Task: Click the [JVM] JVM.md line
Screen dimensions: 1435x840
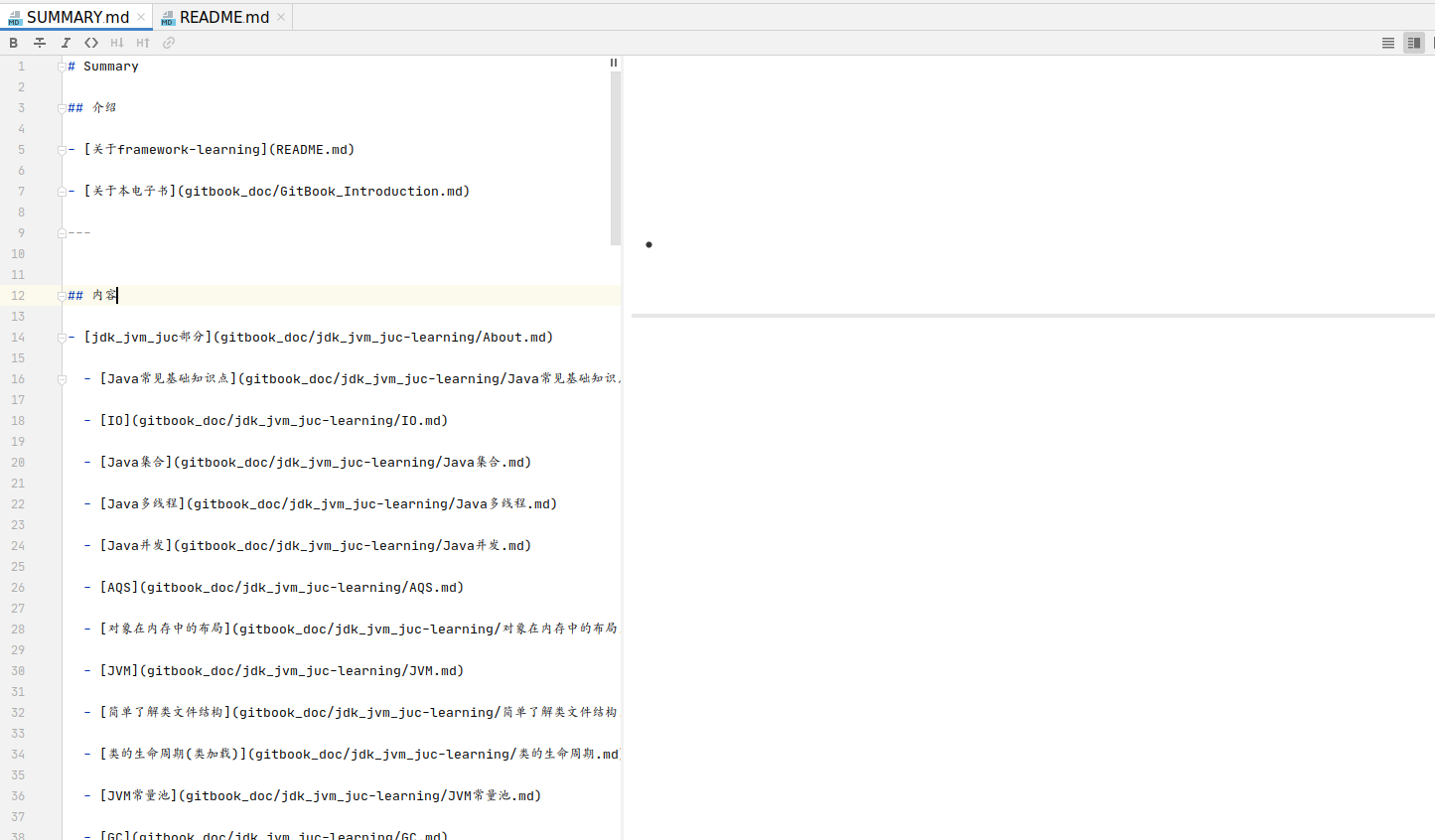Action: [274, 671]
